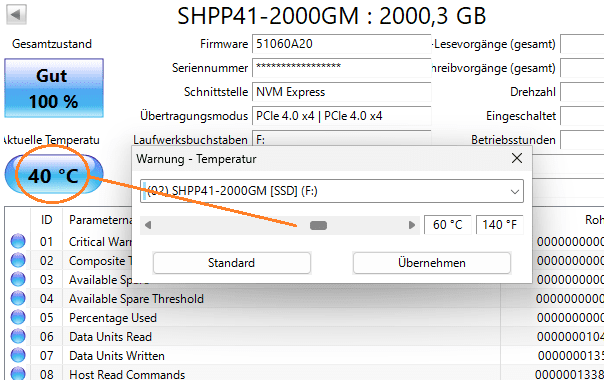Click the back arrow icon beside drive title
Image resolution: width=604 pixels, height=380 pixels.
pyautogui.click(x=16, y=15)
